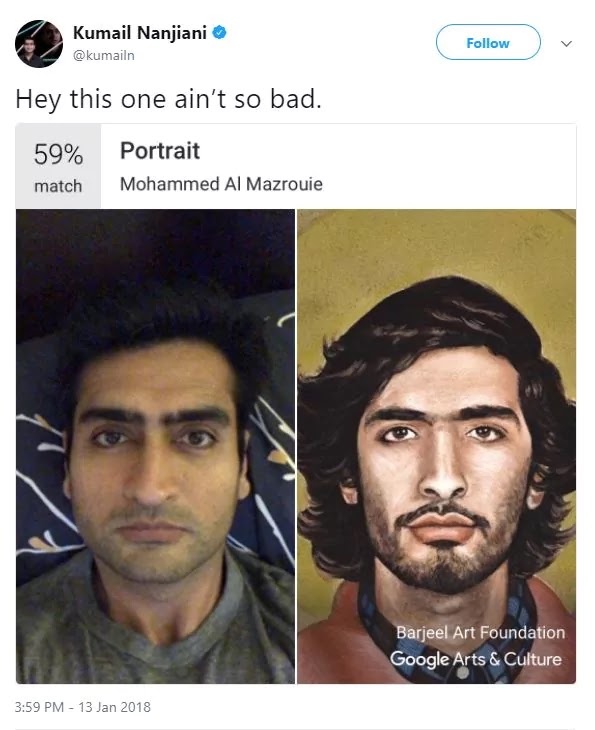Click the 59% match score box
The image size is (595, 730).
[x=58, y=166]
